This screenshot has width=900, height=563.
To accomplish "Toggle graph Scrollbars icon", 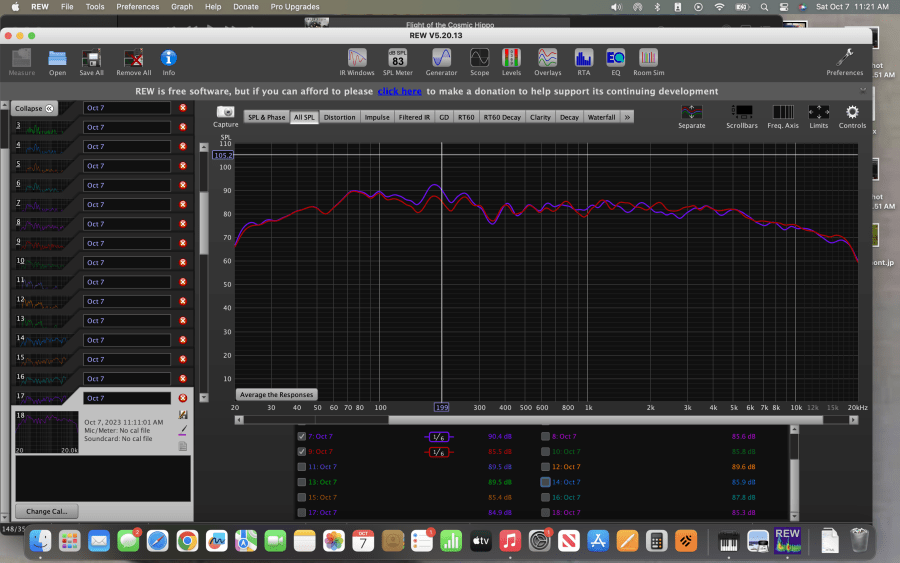I will pos(742,117).
